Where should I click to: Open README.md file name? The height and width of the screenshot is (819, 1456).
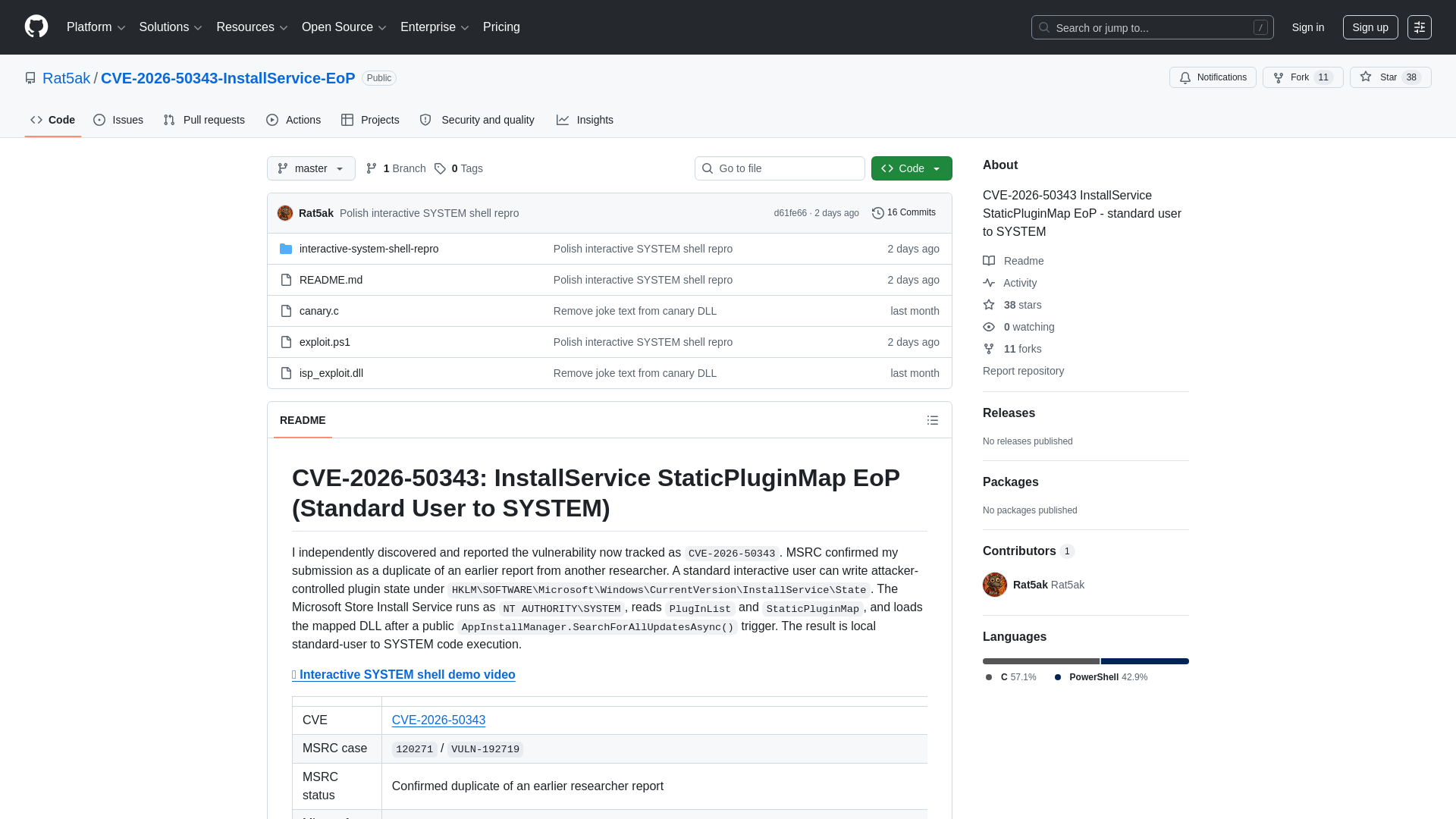(x=331, y=280)
